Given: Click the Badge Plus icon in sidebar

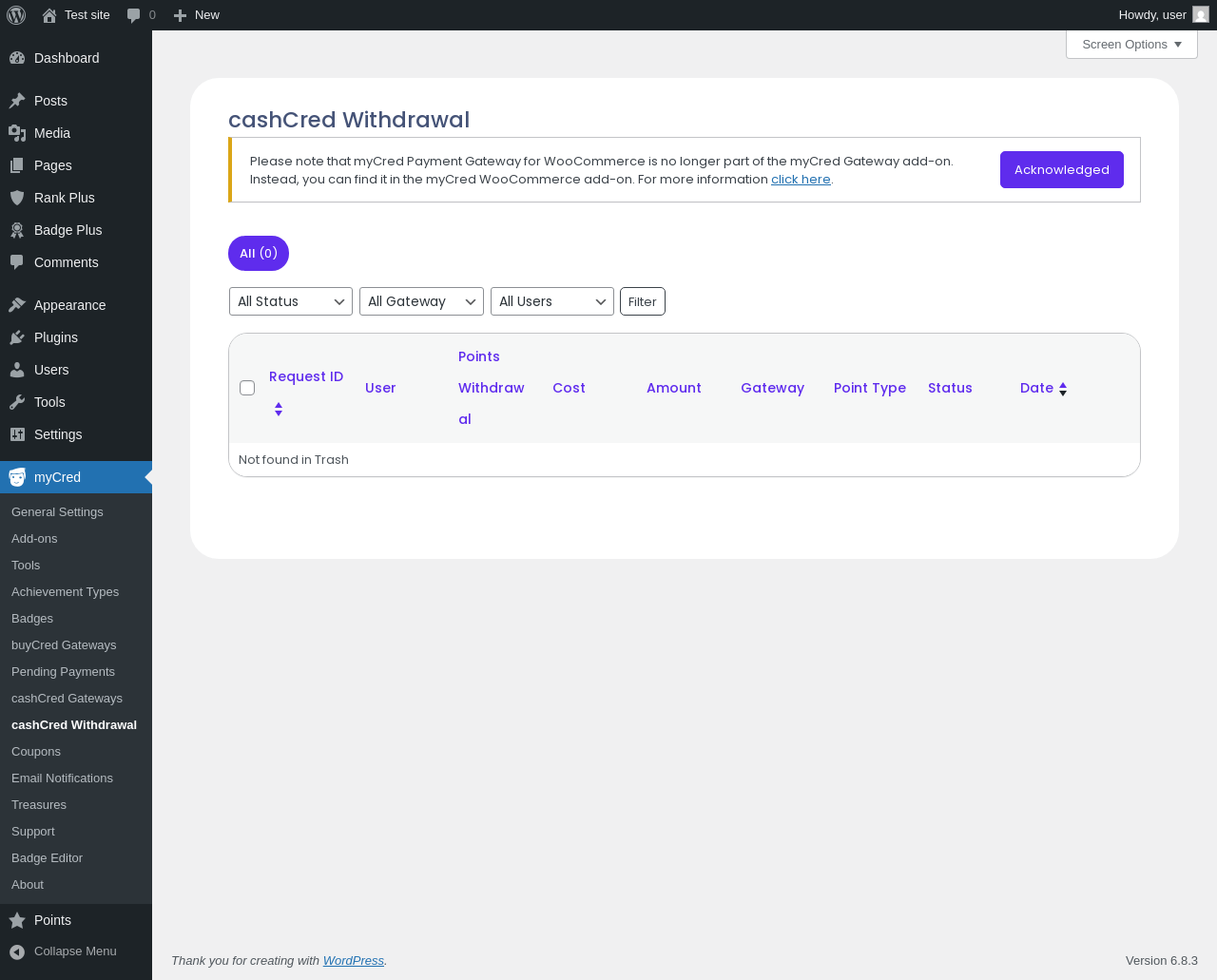Looking at the screenshot, I should [x=17, y=230].
